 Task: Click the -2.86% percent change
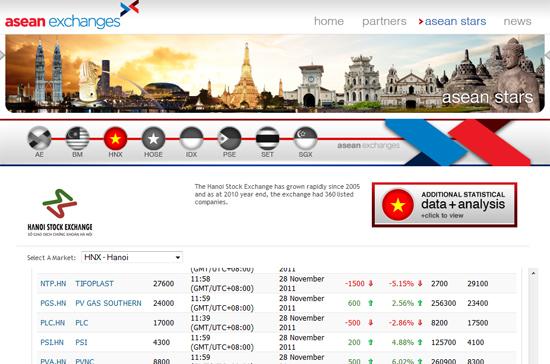[x=401, y=323]
